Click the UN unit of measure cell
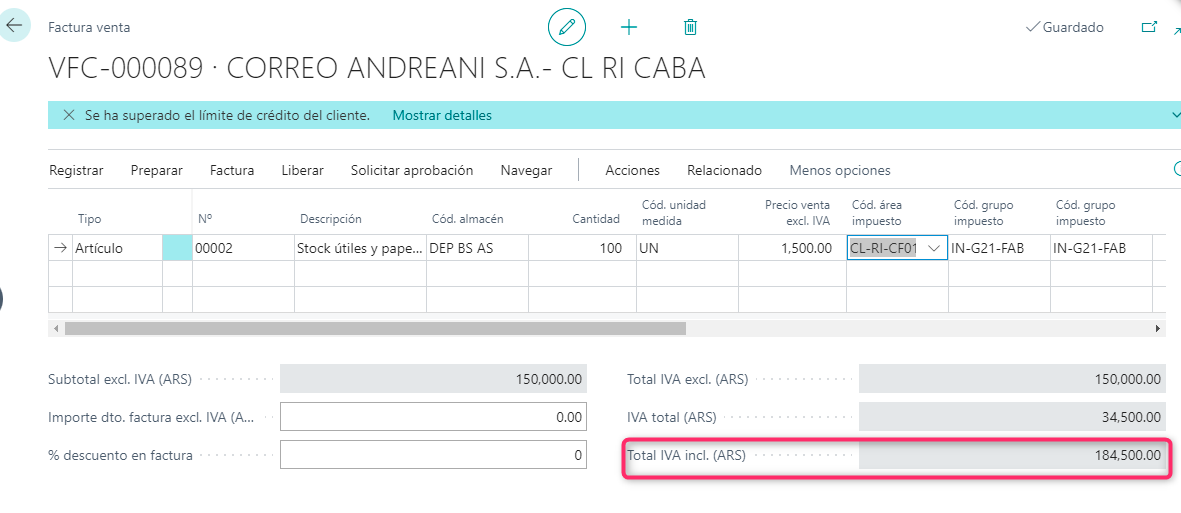Screen dimensions: 1181x513 point(687,248)
